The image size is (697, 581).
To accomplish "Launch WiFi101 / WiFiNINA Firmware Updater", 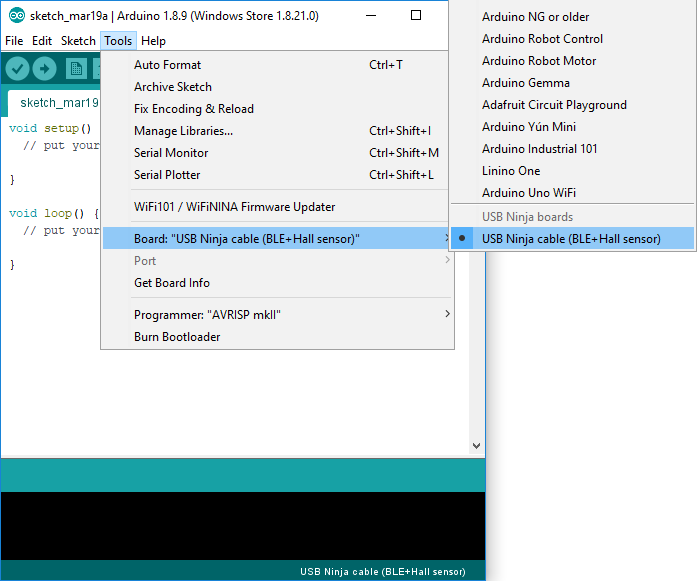I will [x=278, y=207].
